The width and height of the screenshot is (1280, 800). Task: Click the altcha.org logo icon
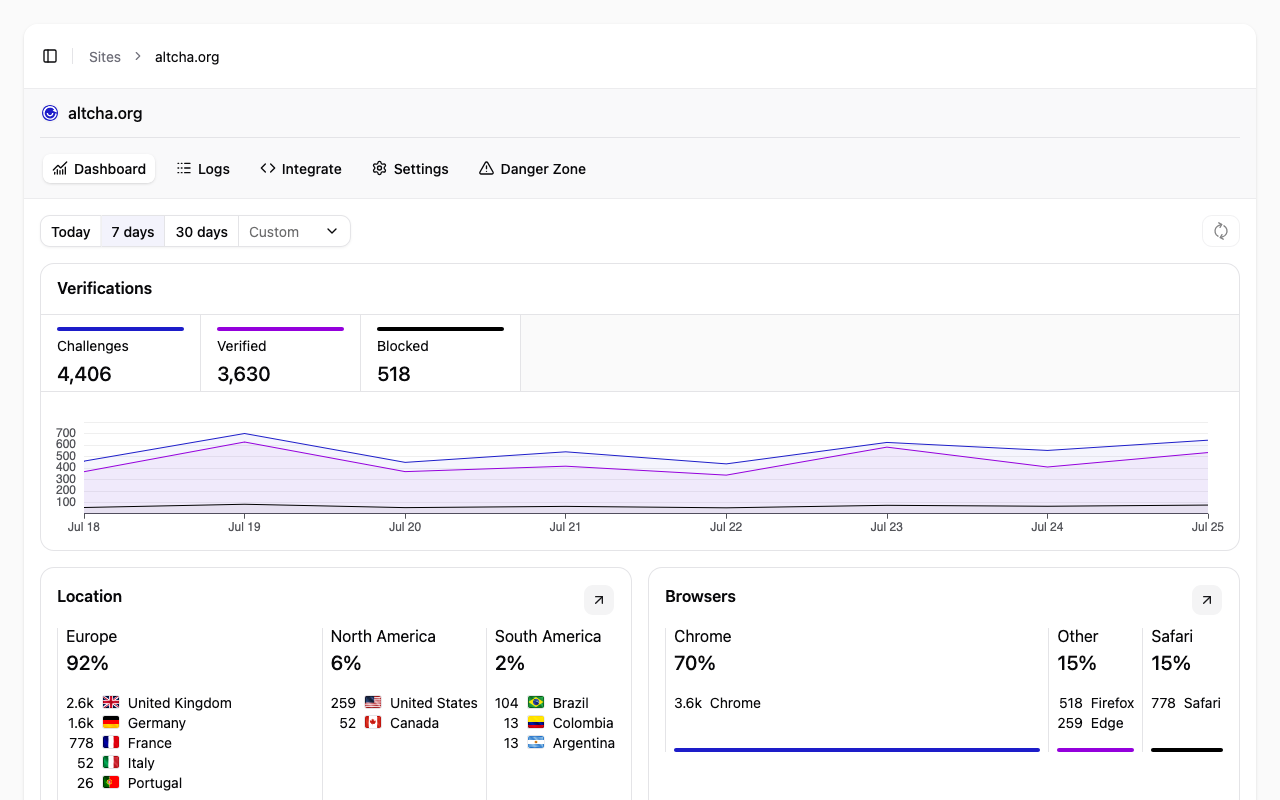50,113
